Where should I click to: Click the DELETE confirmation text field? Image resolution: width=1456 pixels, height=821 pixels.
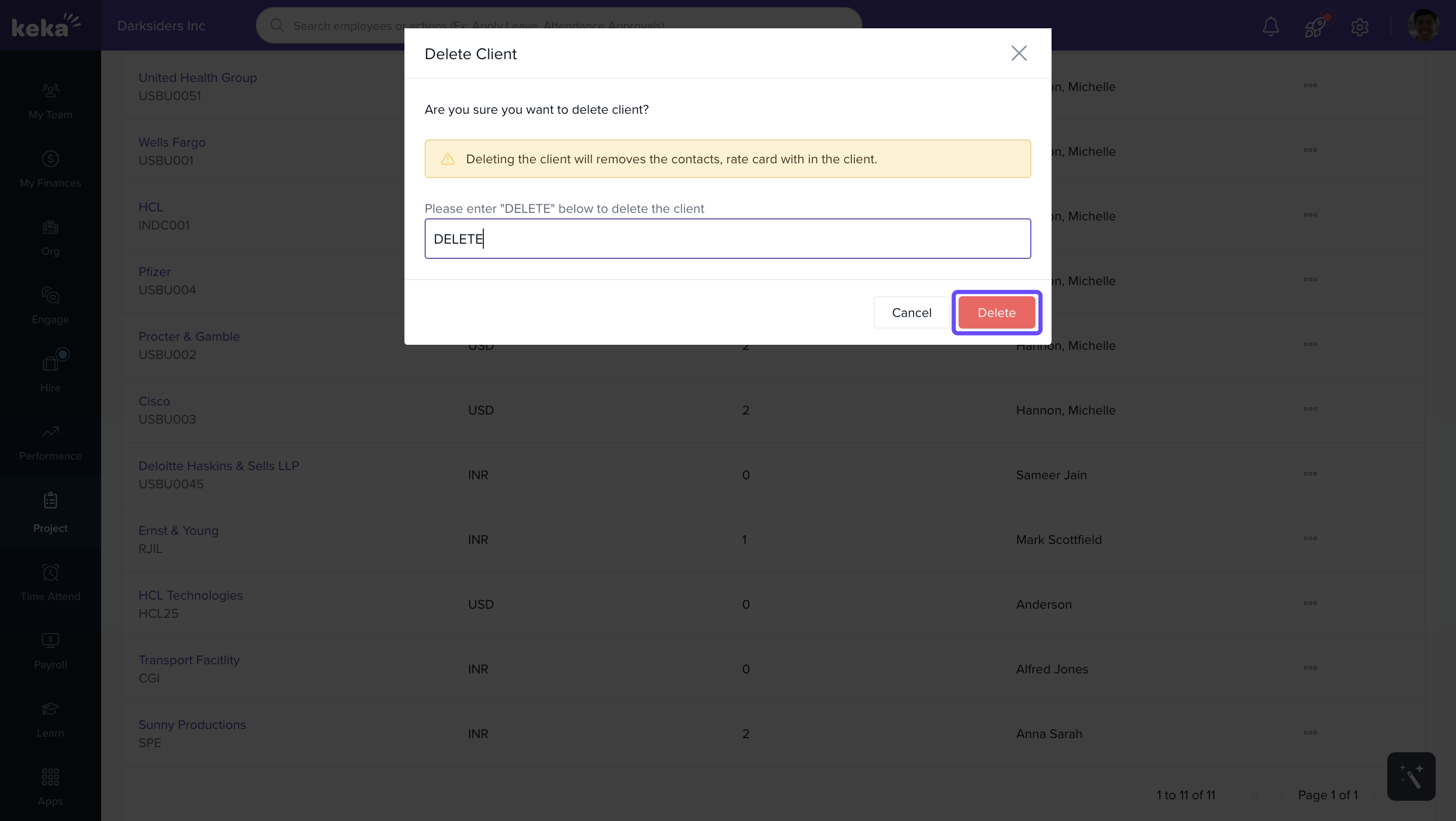(727, 239)
